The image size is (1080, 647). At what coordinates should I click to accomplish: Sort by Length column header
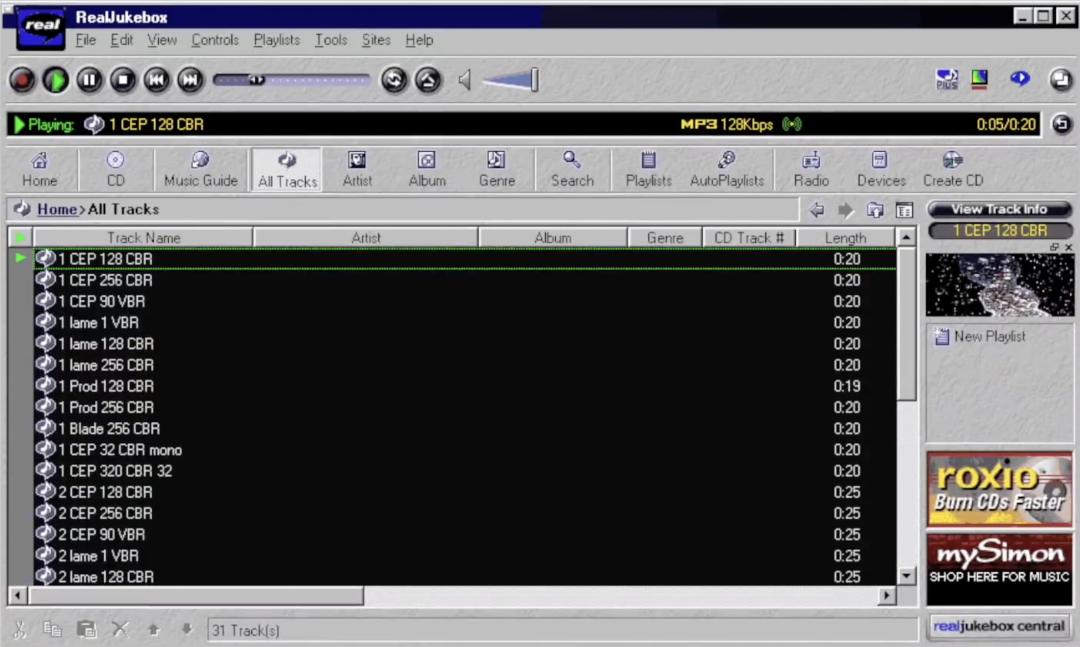(846, 238)
